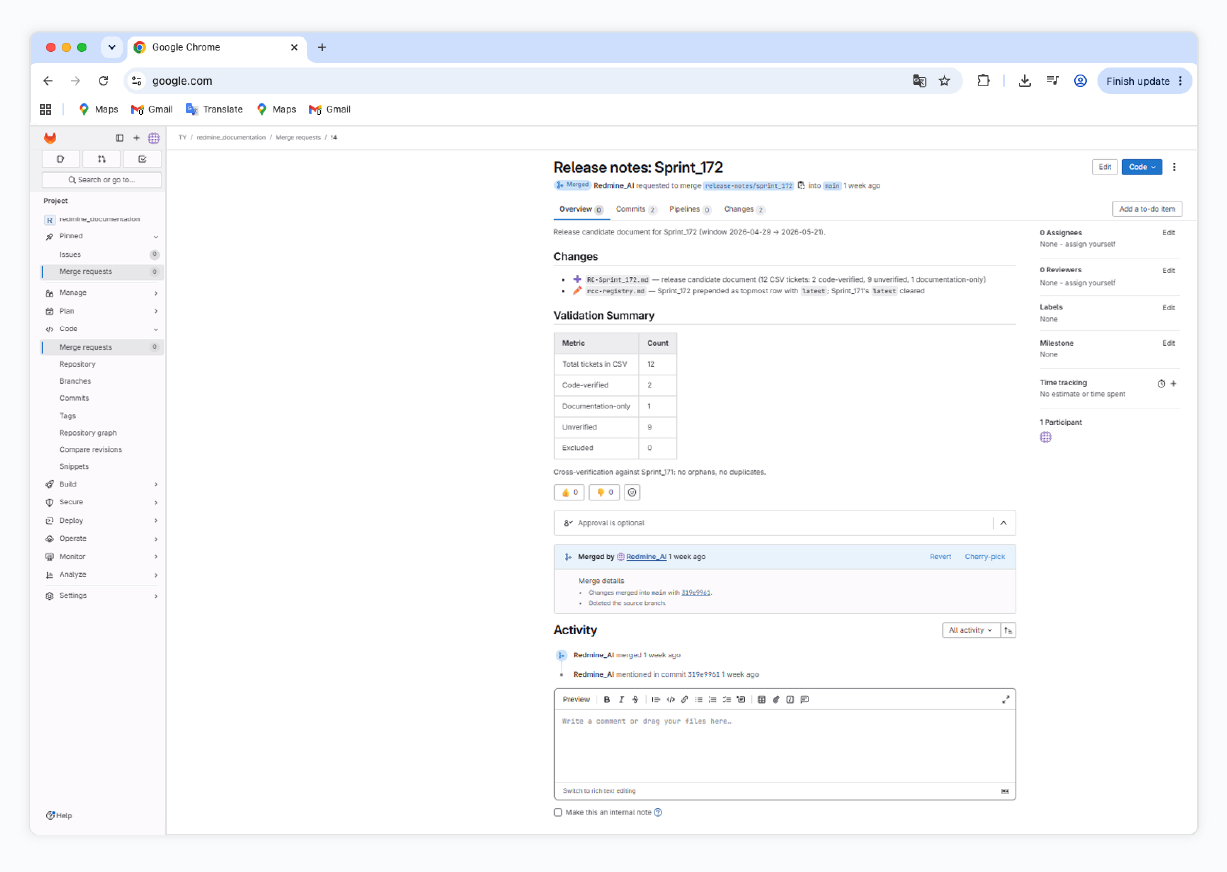The width and height of the screenshot is (1227, 872).
Task: Open the GitLab home logo
Action: point(50,138)
